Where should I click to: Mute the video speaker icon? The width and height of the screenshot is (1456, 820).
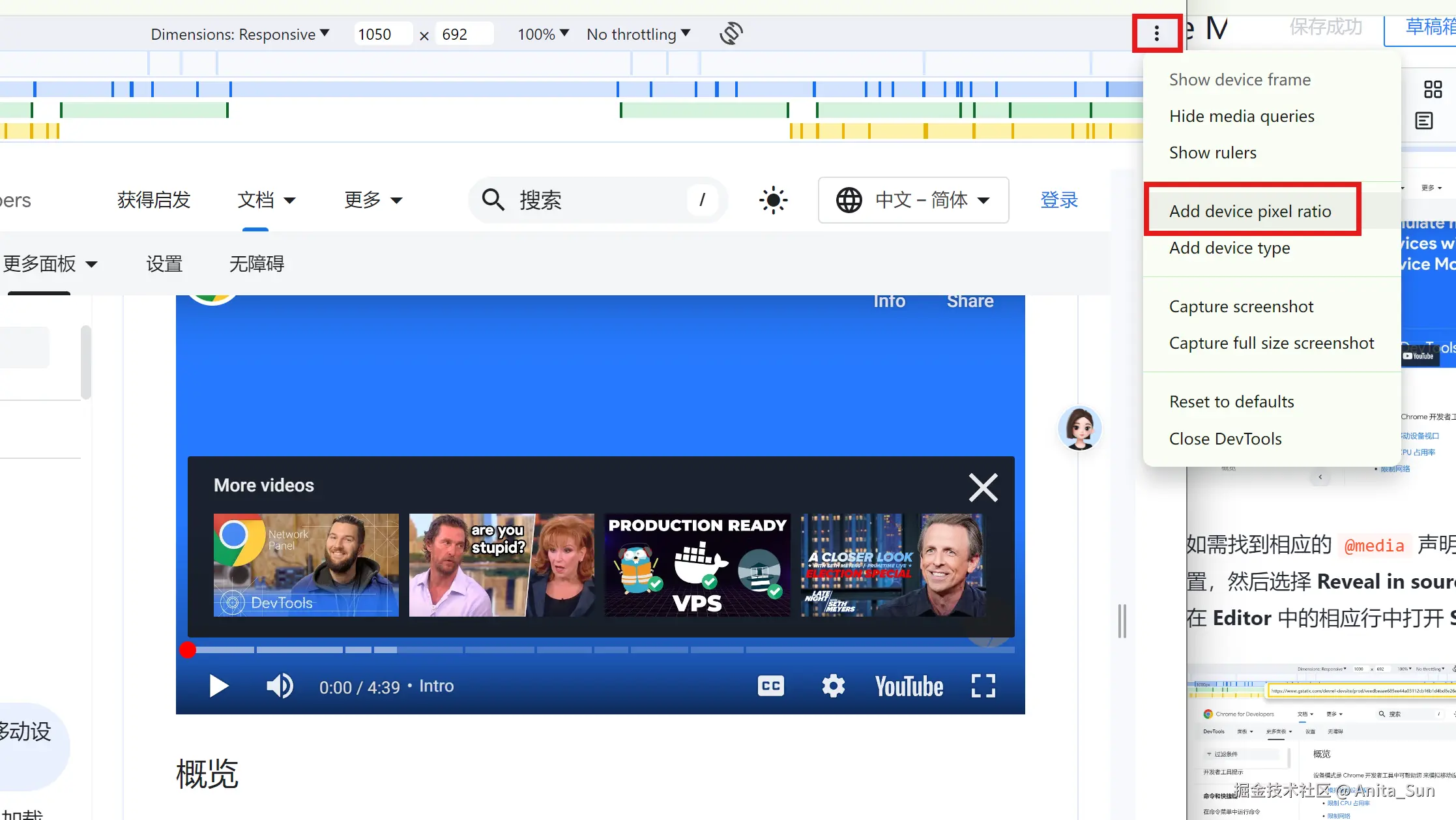click(280, 686)
